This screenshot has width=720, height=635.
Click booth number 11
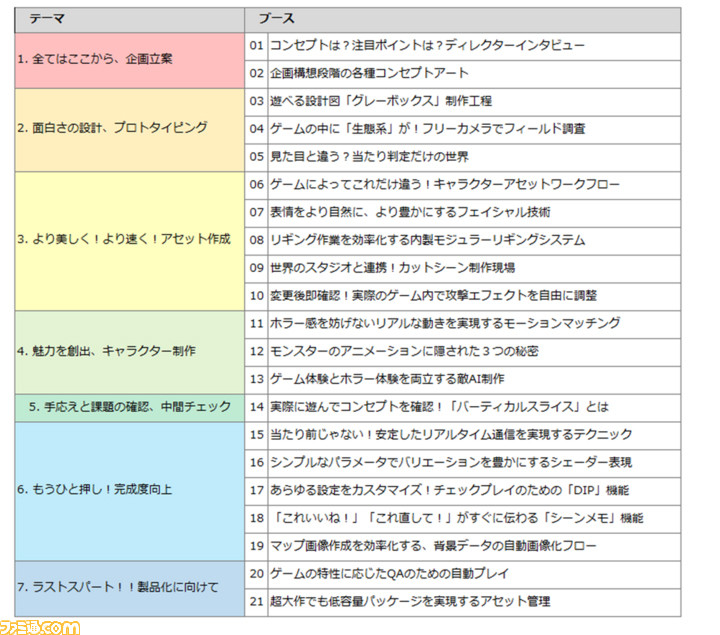click(257, 324)
